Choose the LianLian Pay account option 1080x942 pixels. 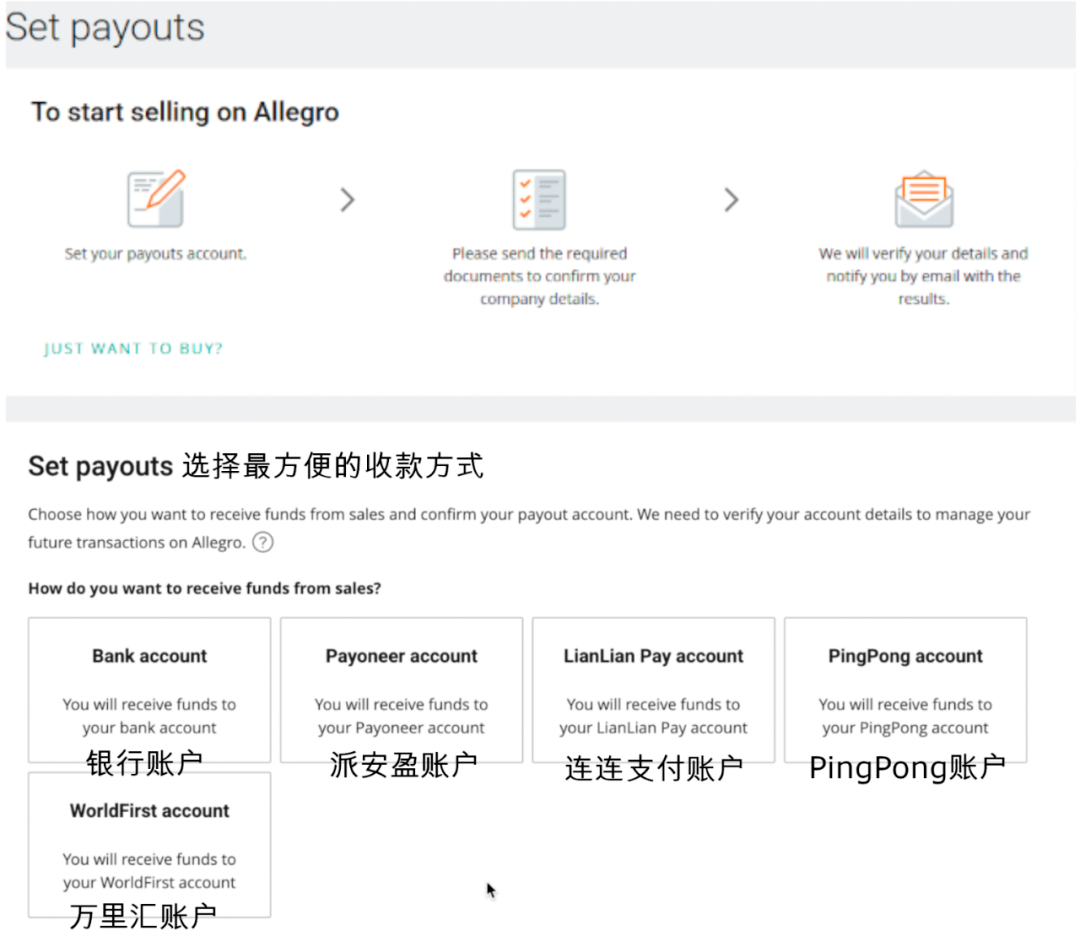653,689
